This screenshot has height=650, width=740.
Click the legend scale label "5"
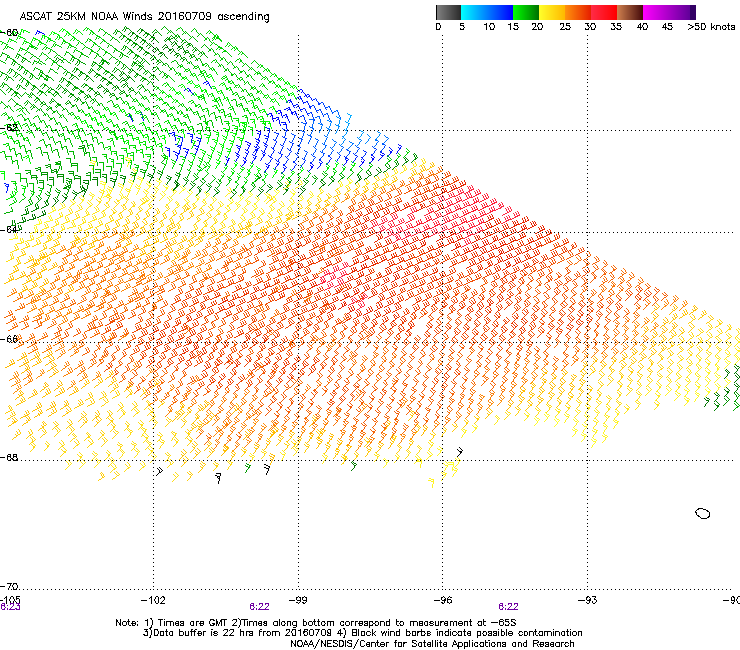coord(462,27)
